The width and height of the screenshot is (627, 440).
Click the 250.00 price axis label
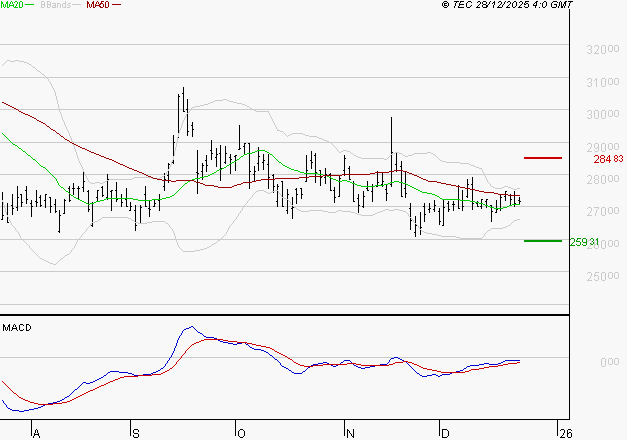(603, 276)
